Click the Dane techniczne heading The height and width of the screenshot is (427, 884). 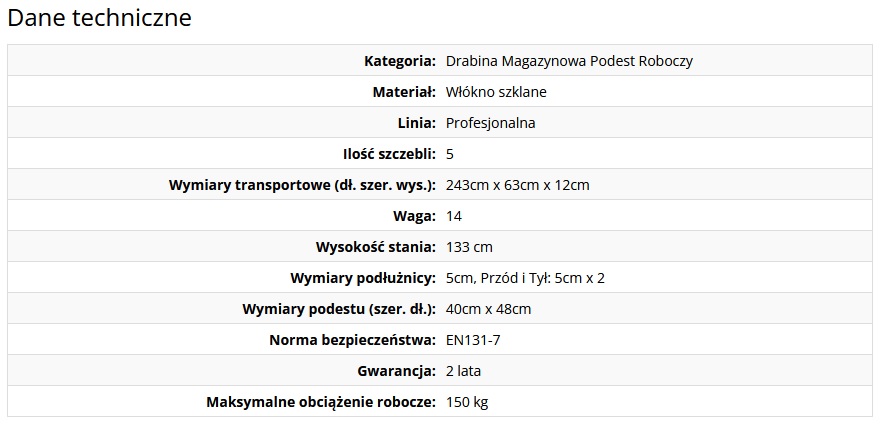tap(99, 18)
